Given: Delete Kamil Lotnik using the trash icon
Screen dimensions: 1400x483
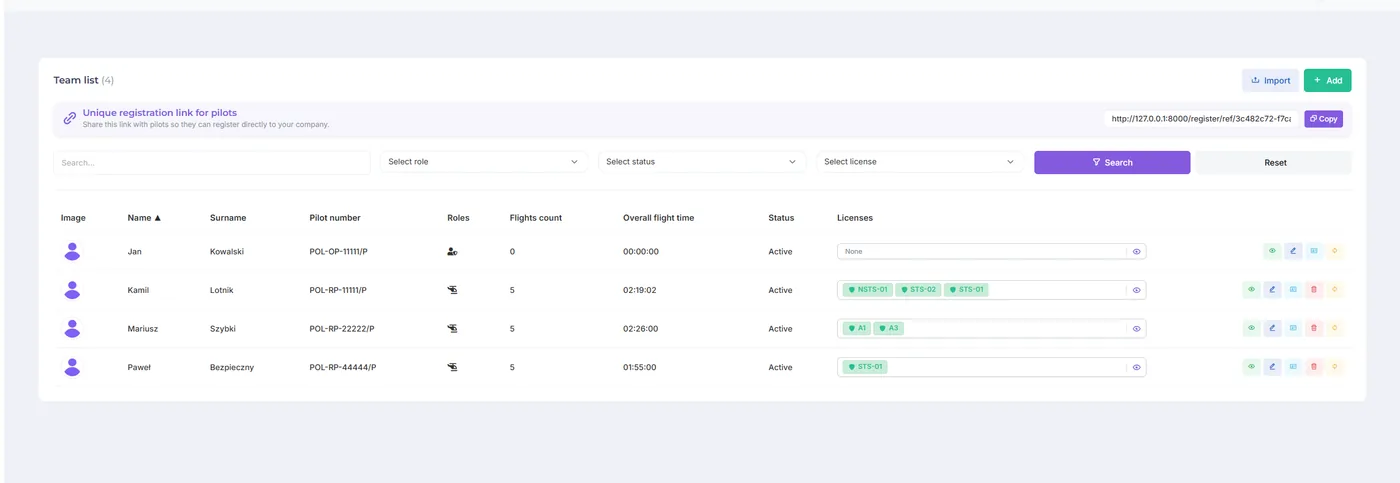Looking at the screenshot, I should 1314,290.
